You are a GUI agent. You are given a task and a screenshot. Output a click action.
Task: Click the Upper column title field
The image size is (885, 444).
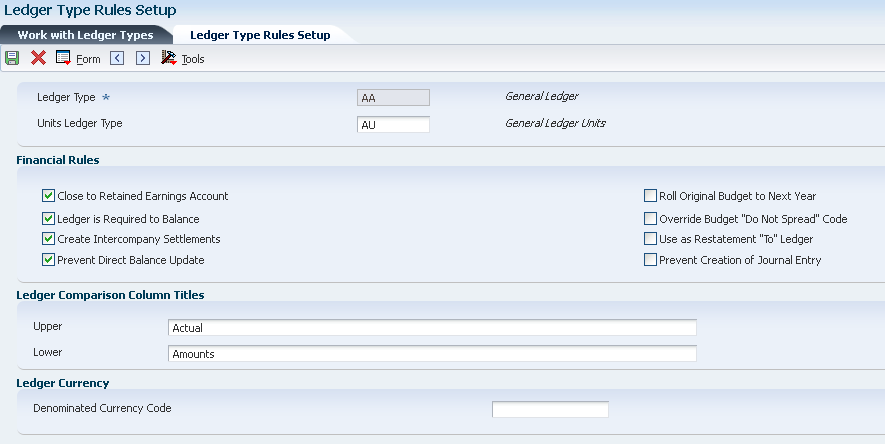pyautogui.click(x=432, y=328)
